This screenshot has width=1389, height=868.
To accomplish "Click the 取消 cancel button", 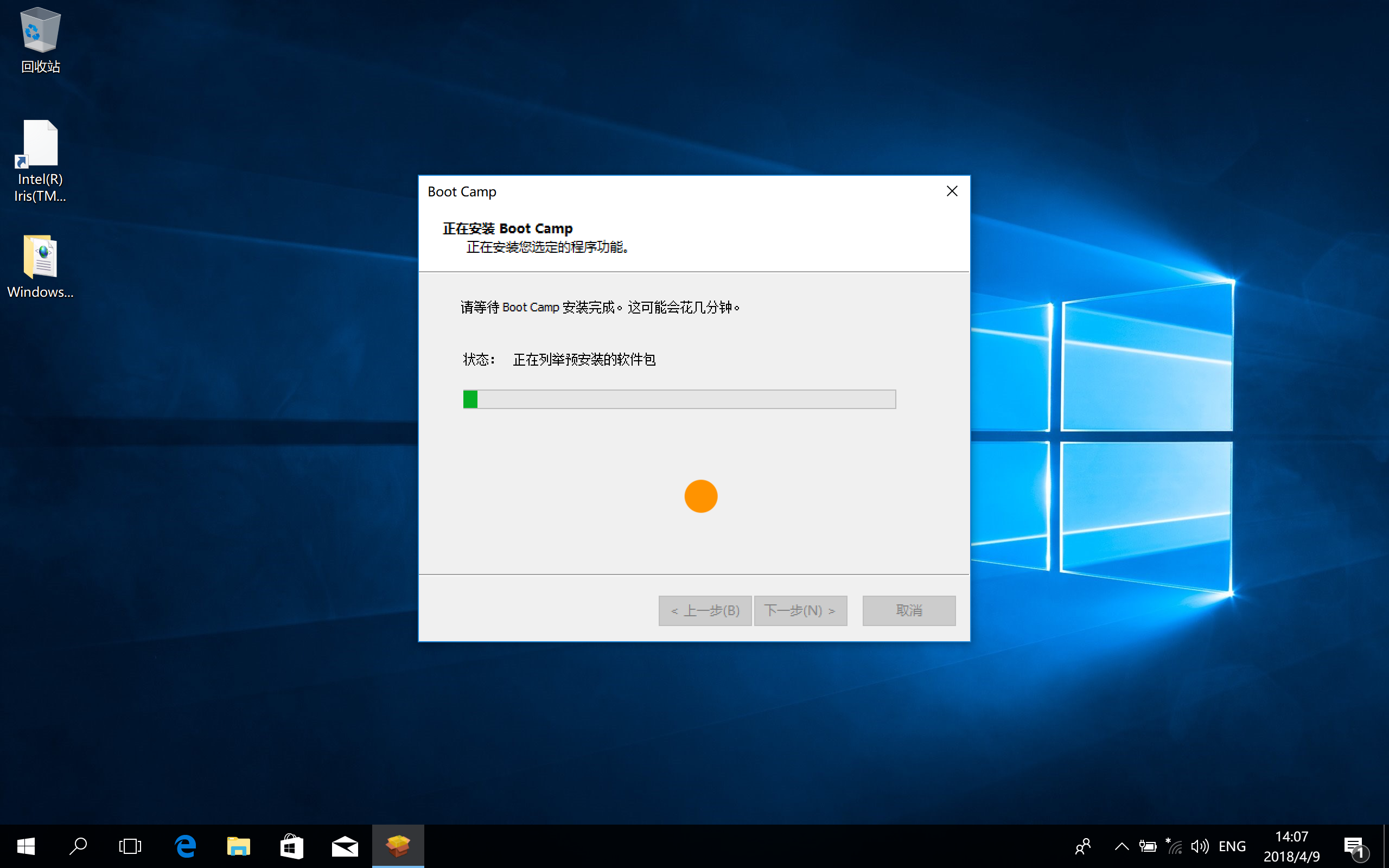I will 909,610.
